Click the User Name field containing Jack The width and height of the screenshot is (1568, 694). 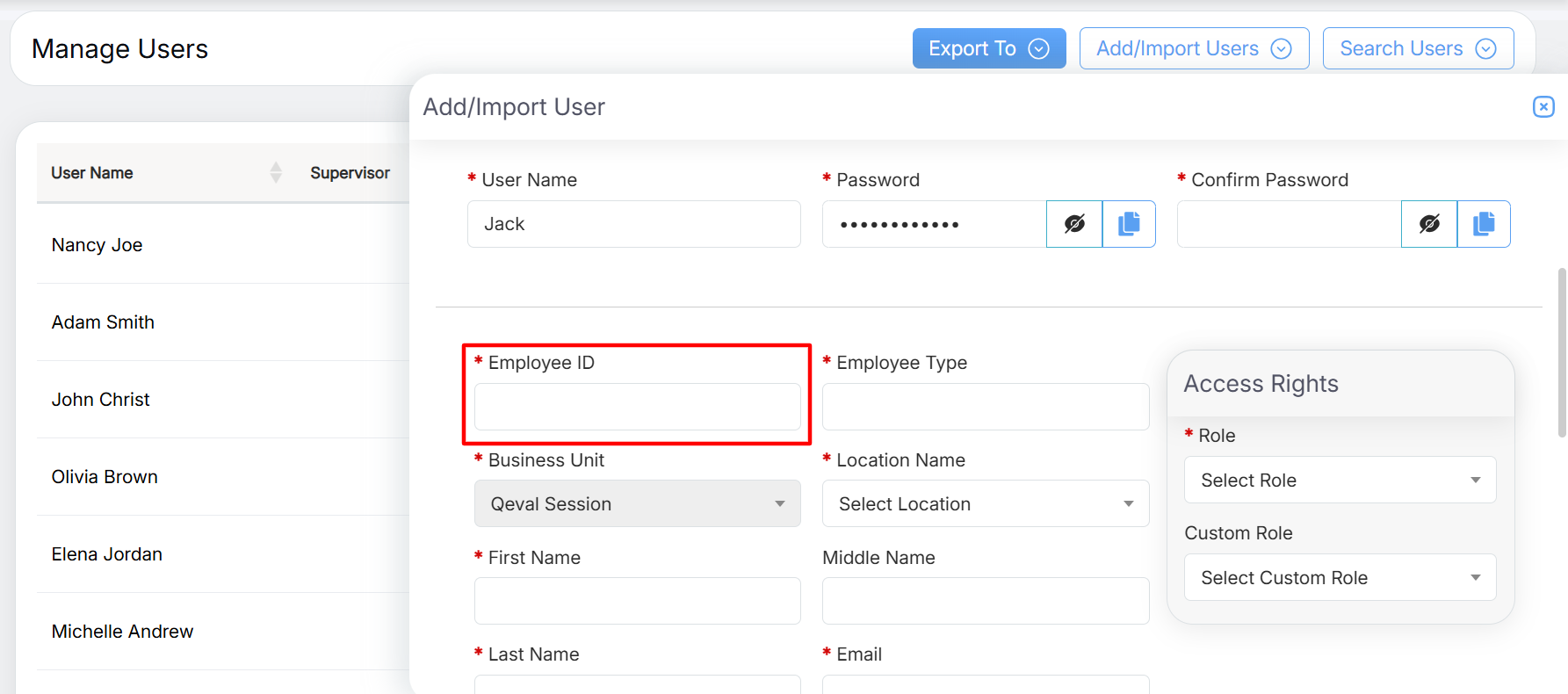pos(633,224)
